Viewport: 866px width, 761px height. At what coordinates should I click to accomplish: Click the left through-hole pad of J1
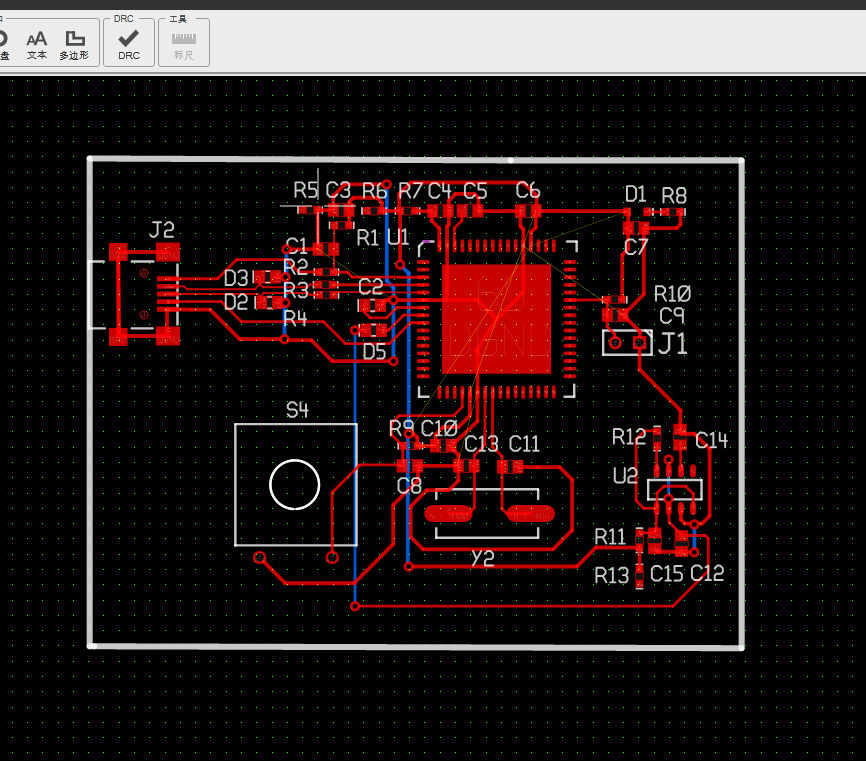pyautogui.click(x=615, y=343)
